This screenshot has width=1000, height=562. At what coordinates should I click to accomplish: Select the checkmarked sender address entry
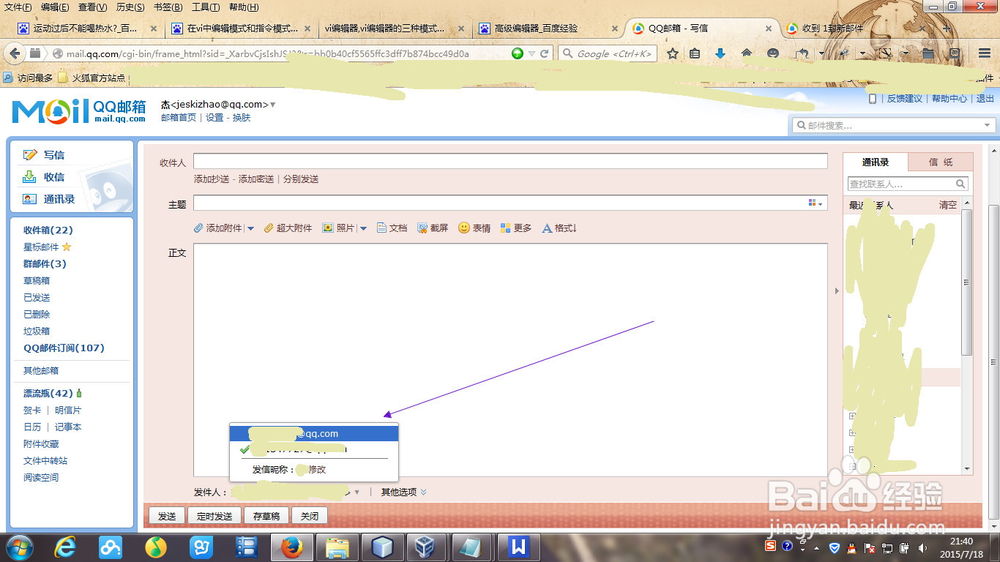(x=314, y=449)
